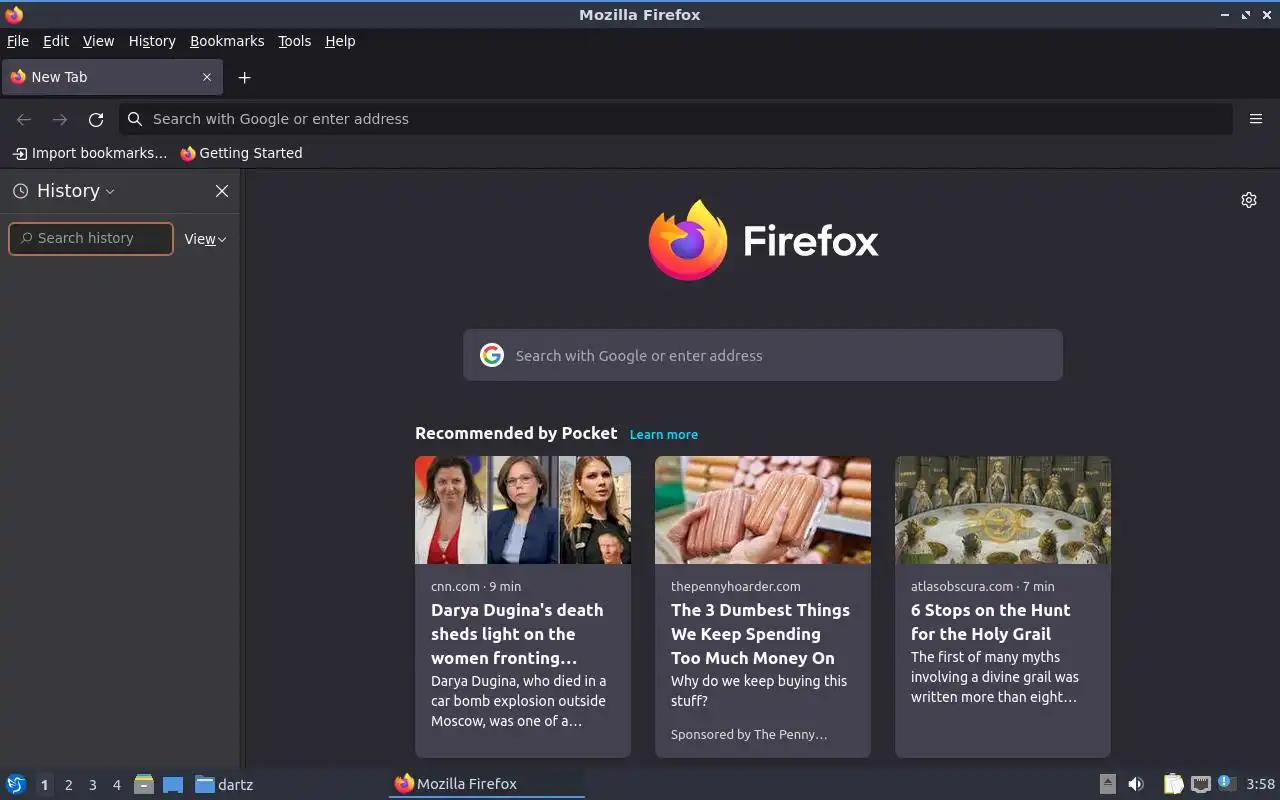1280x800 pixels.
Task: Click Import bookmarks in bookmarks toolbar
Action: [x=90, y=153]
